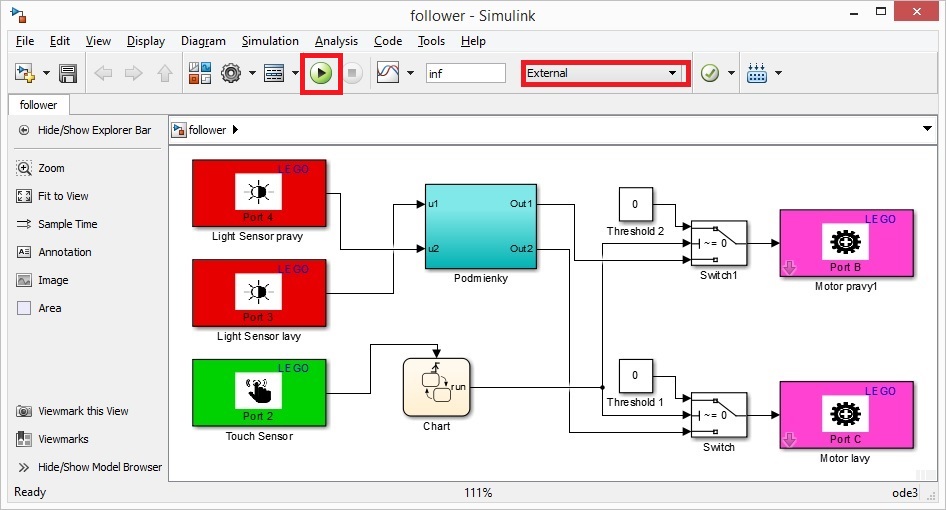Image resolution: width=946 pixels, height=510 pixels.
Task: Click the Stop simulation button
Action: tap(352, 73)
